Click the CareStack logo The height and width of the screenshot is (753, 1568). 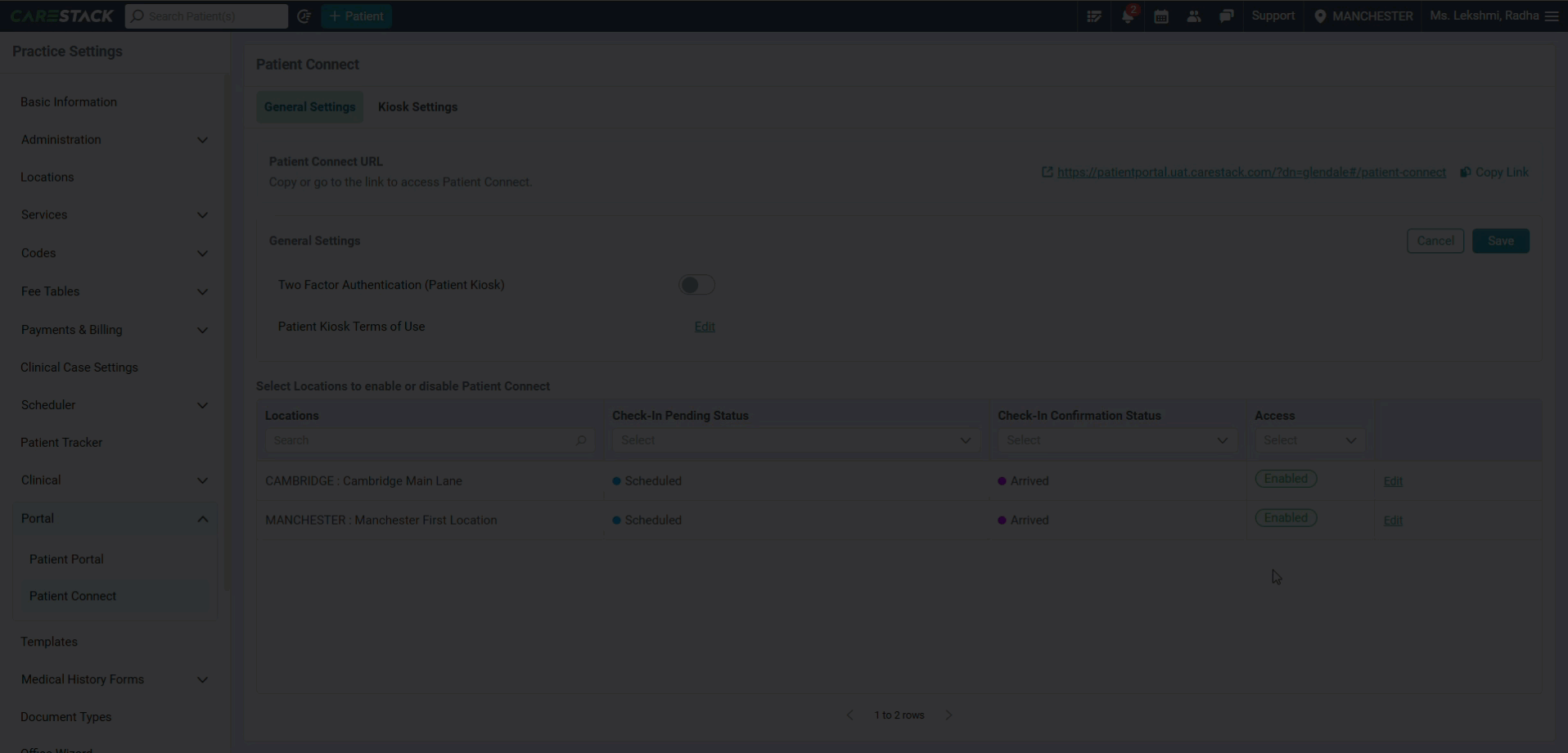61,16
